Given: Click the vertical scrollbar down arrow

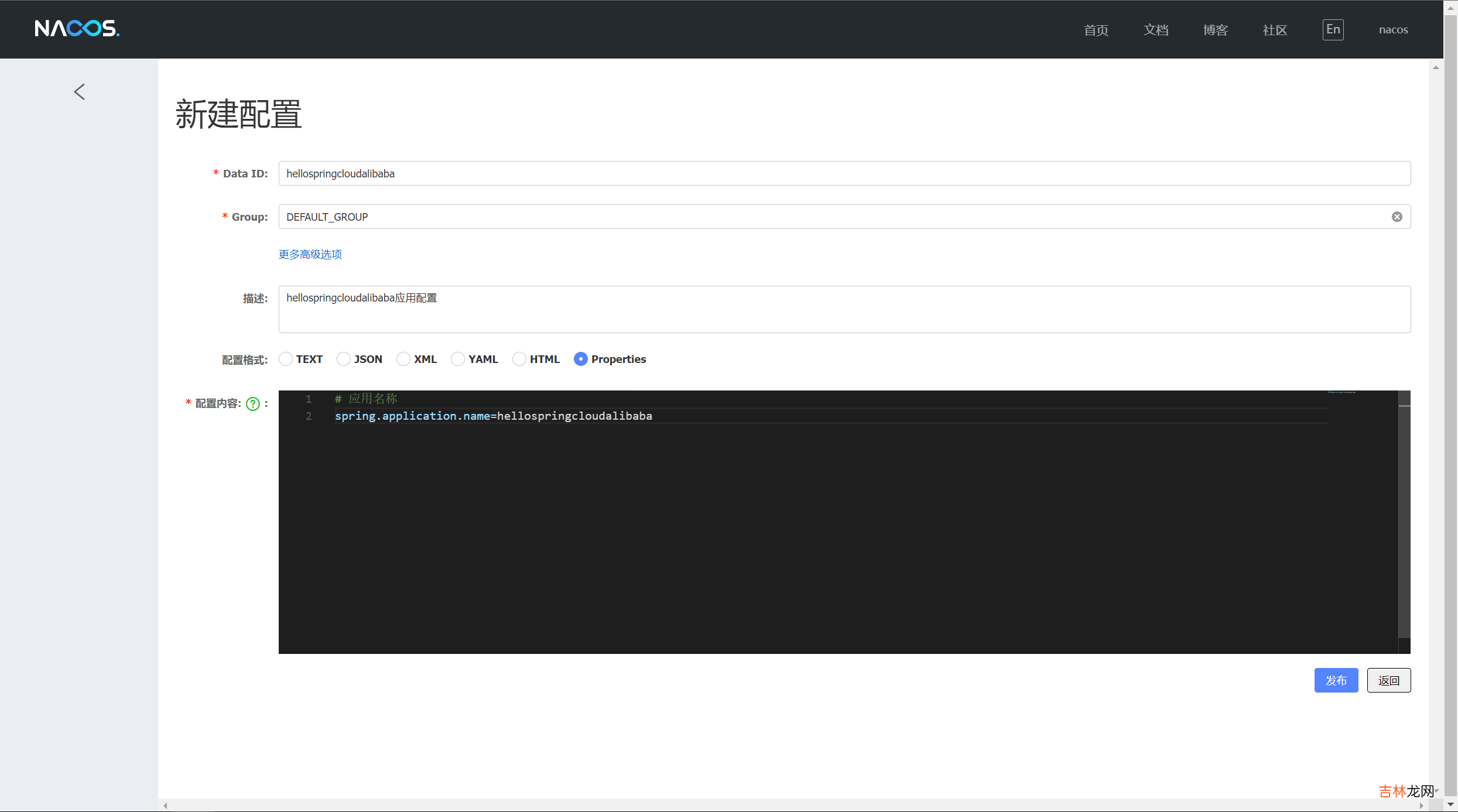Looking at the screenshot, I should pyautogui.click(x=1450, y=804).
